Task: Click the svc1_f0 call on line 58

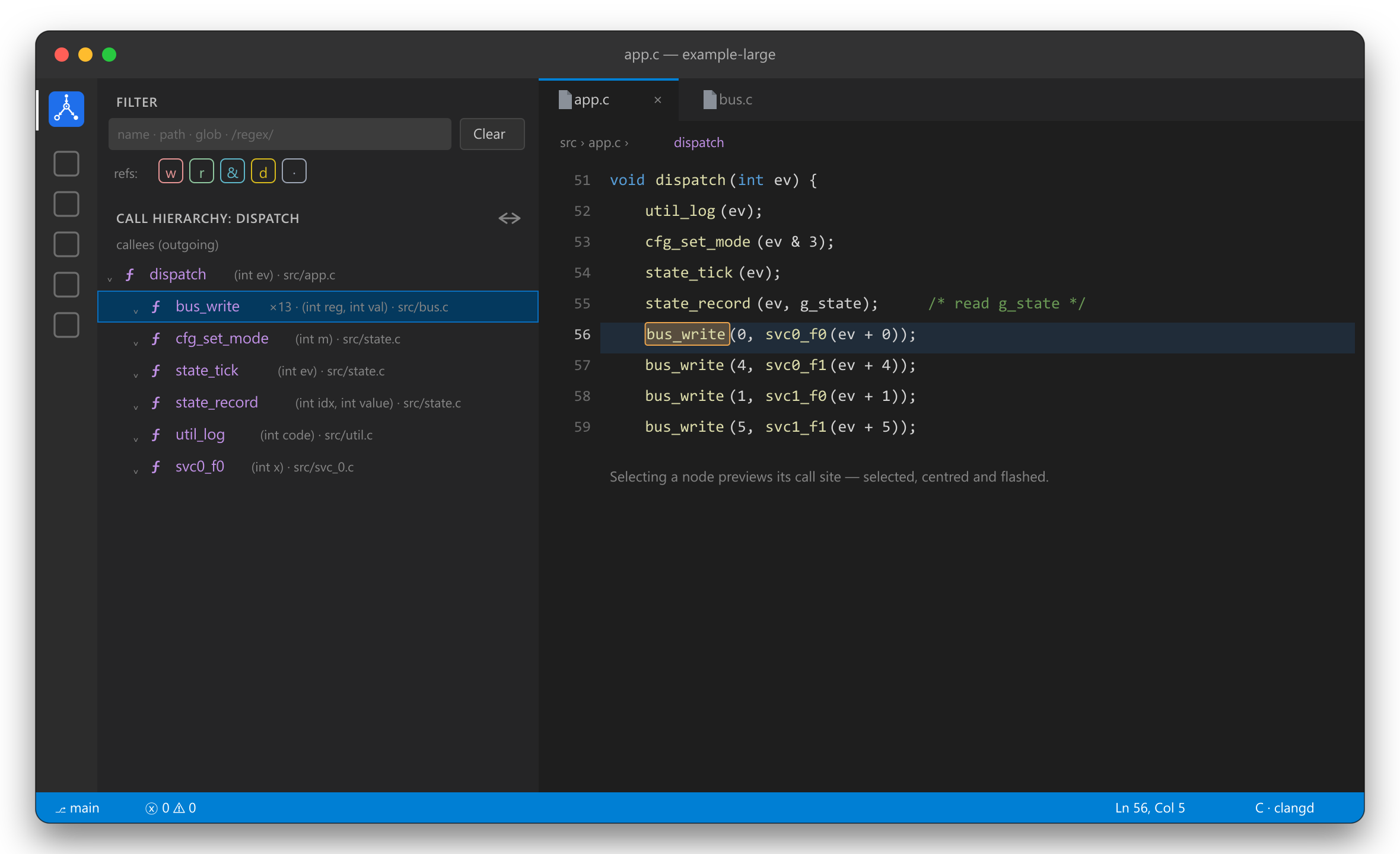Action: point(796,396)
